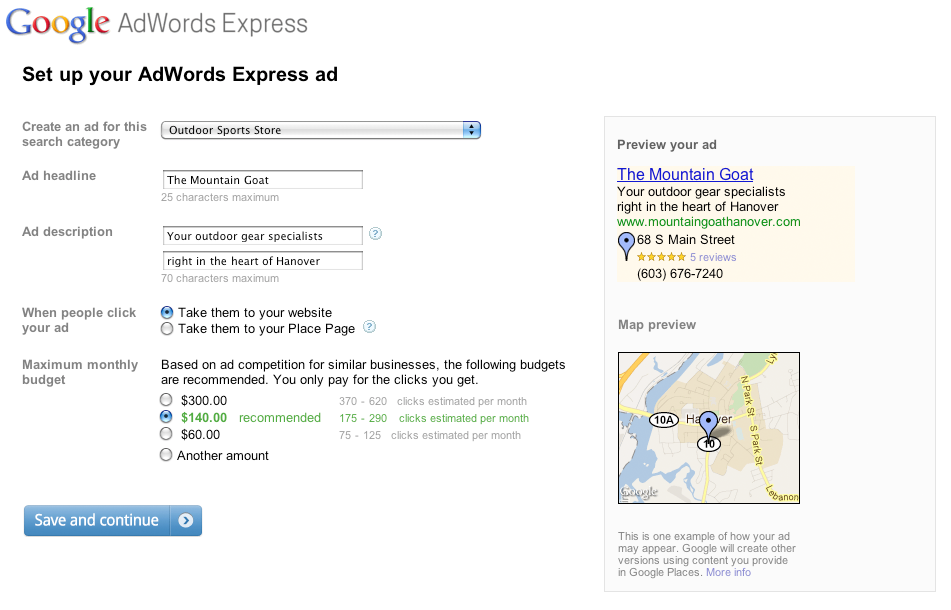
Task: Click the 10A route badge on the map
Action: point(664,420)
